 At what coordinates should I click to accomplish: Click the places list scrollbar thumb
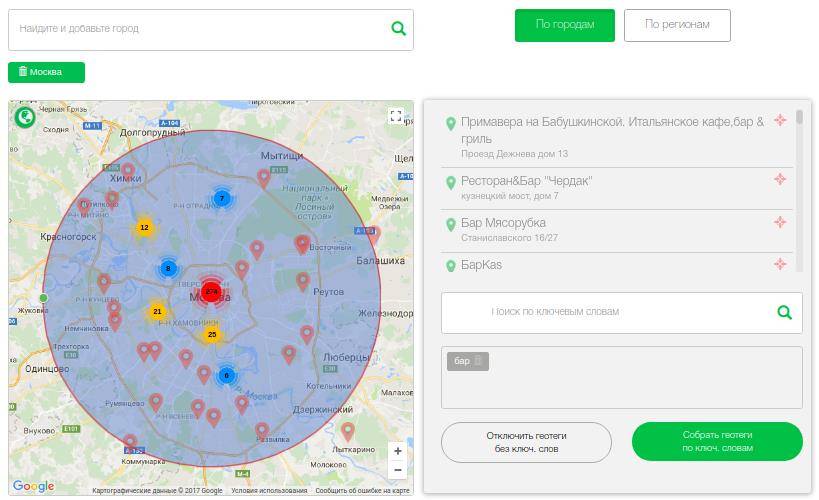tap(799, 117)
